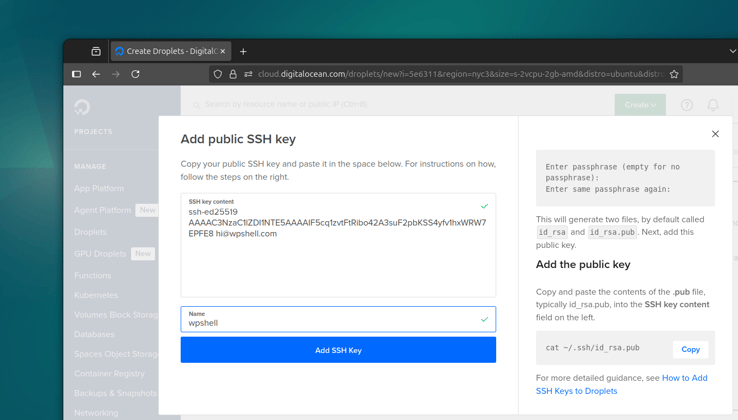This screenshot has height=420, width=738.
Task: Open Databases in sidebar
Action: coord(94,334)
